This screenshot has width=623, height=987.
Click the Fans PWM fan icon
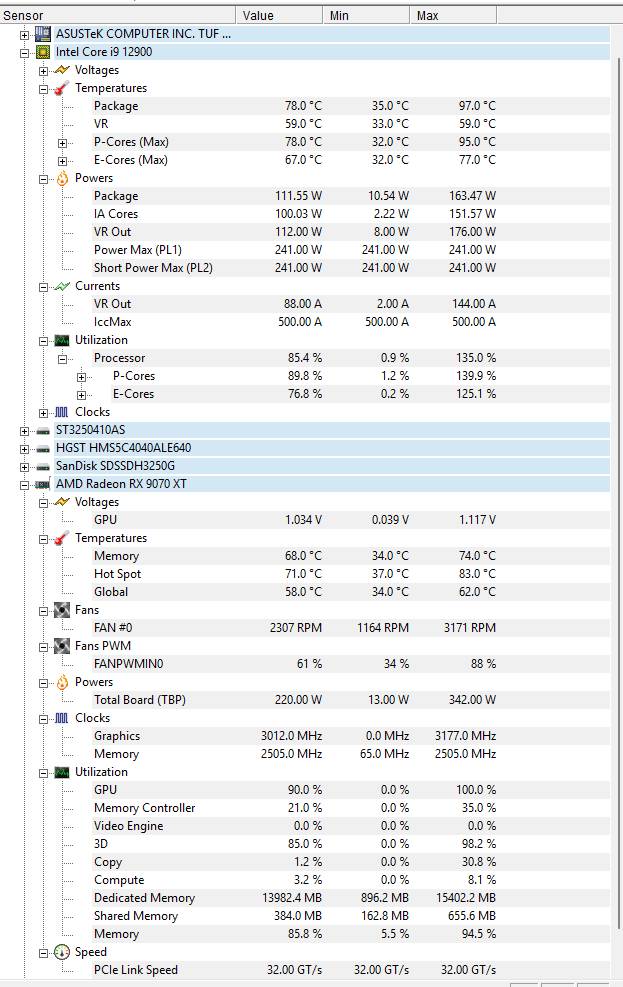[x=62, y=646]
